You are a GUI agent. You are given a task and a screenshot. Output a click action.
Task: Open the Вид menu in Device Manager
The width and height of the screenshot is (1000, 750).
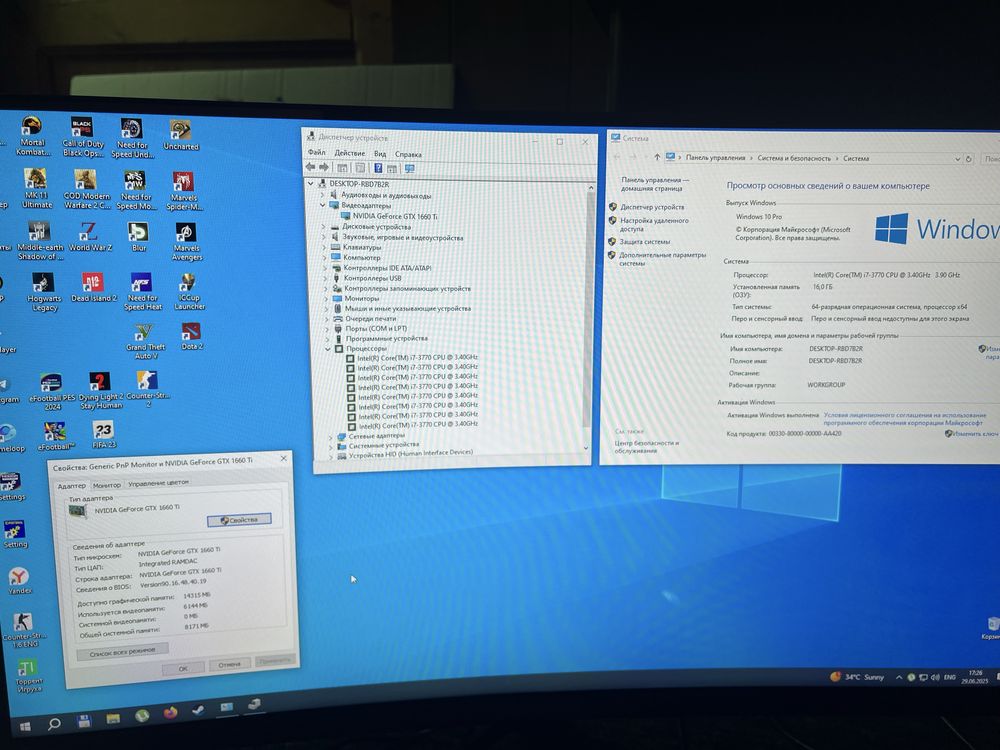[380, 154]
